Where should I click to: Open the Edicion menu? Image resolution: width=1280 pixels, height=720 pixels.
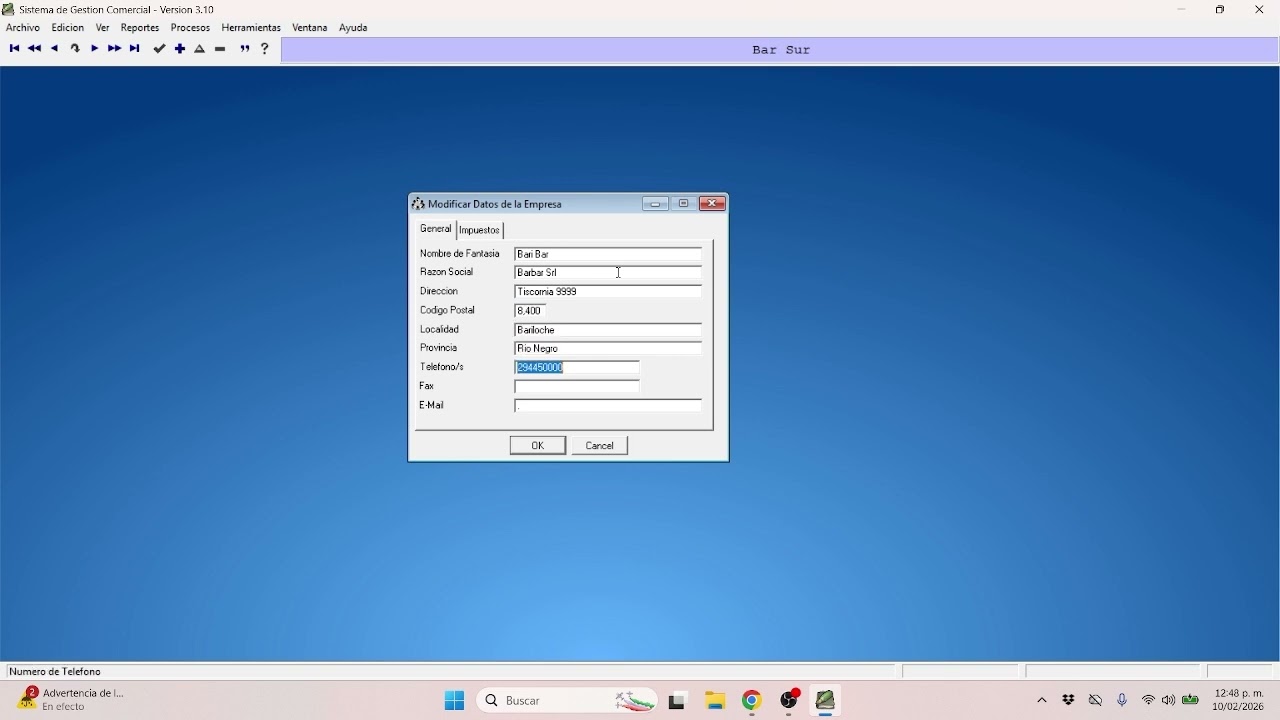point(68,28)
